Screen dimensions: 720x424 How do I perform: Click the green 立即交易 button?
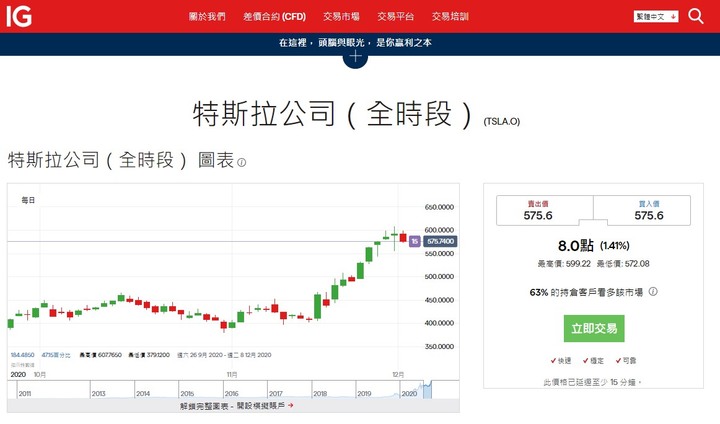pos(594,328)
